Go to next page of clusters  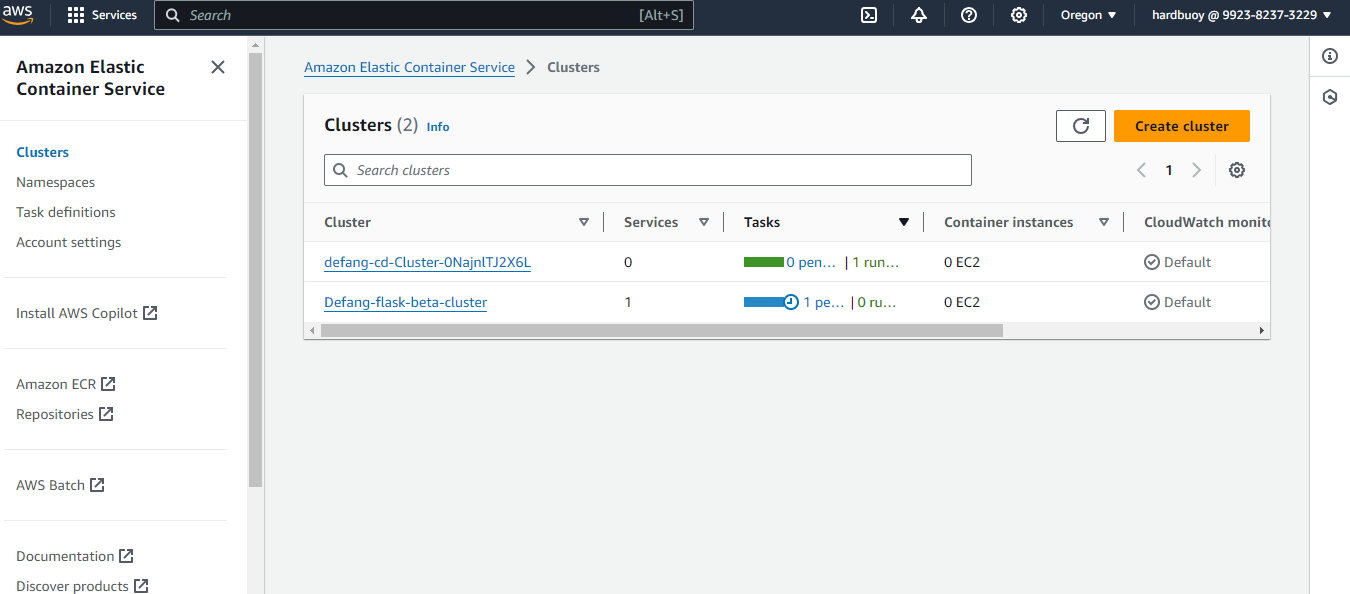(1196, 170)
